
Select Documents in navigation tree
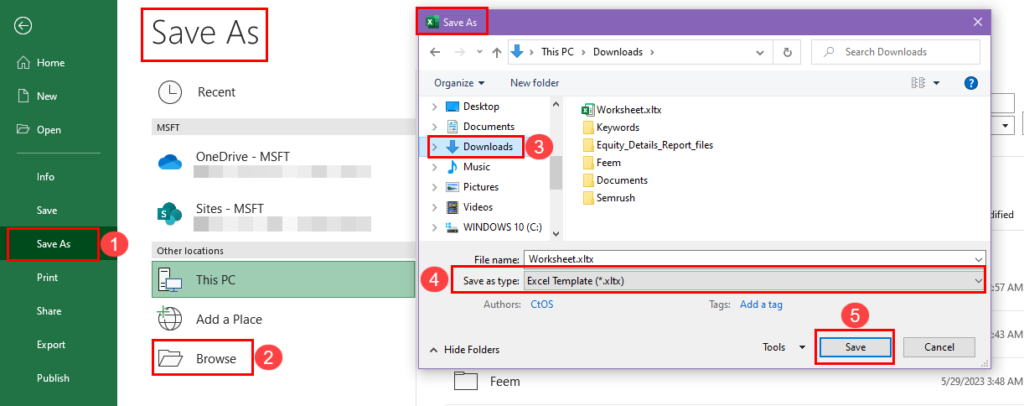(488, 127)
